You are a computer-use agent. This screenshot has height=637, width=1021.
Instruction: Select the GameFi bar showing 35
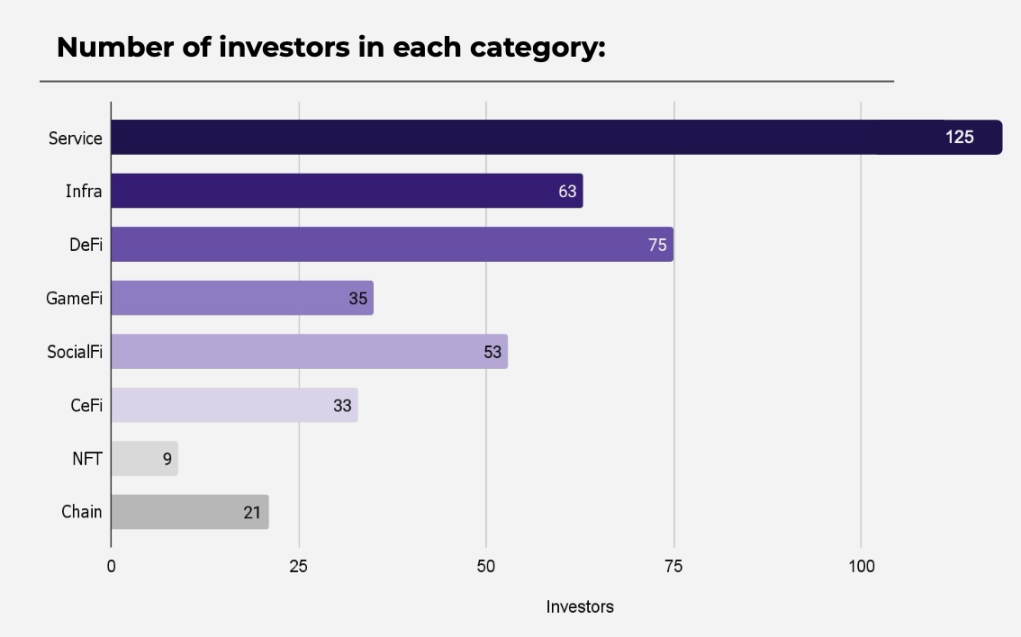[x=242, y=298]
